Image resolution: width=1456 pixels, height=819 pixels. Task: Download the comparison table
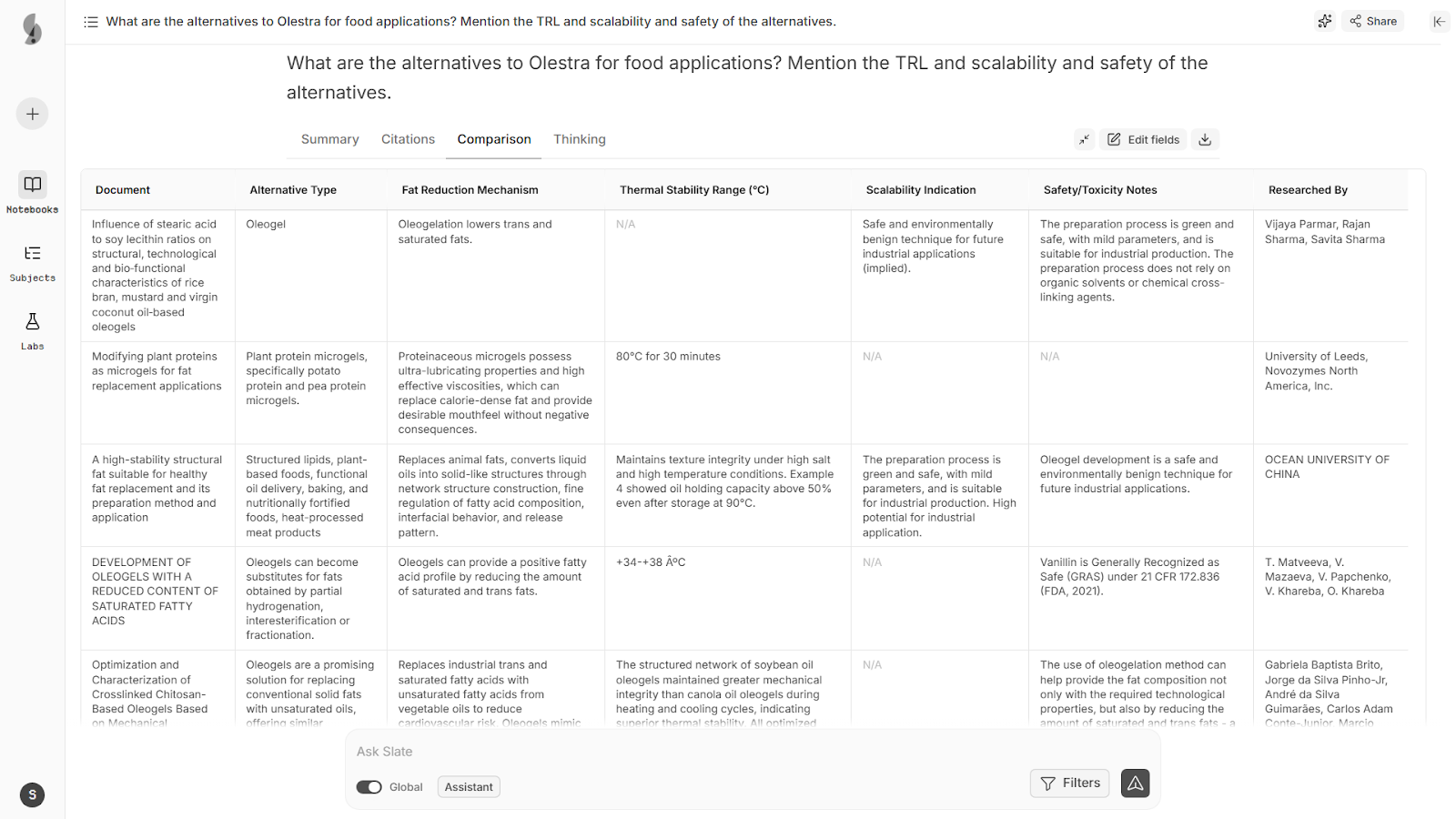point(1205,139)
